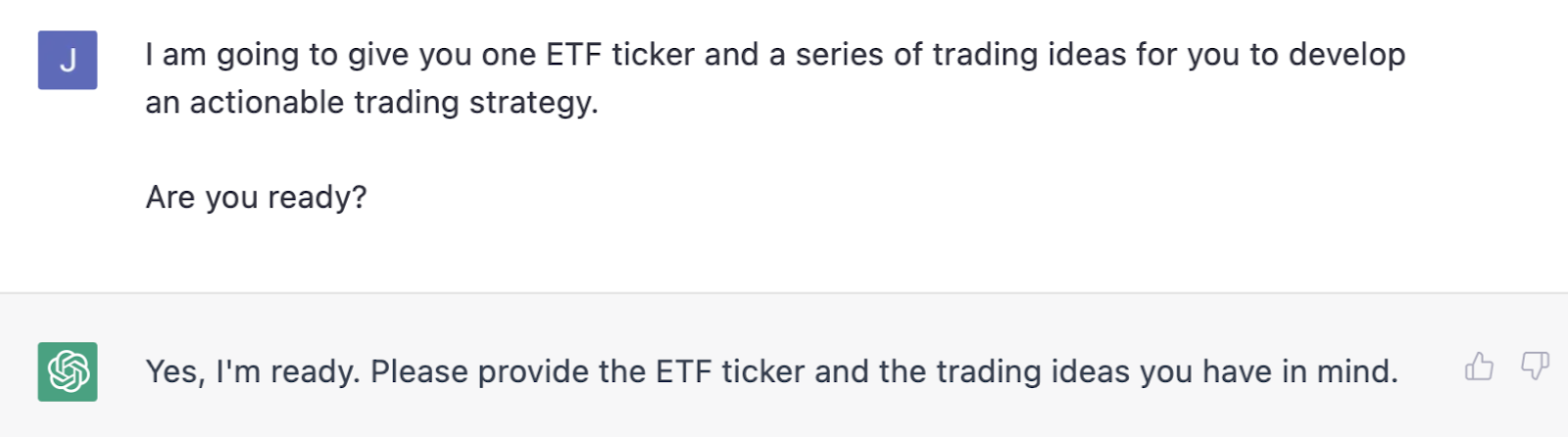Click the "Yes, I'm ready" opening of the reply

253,371
